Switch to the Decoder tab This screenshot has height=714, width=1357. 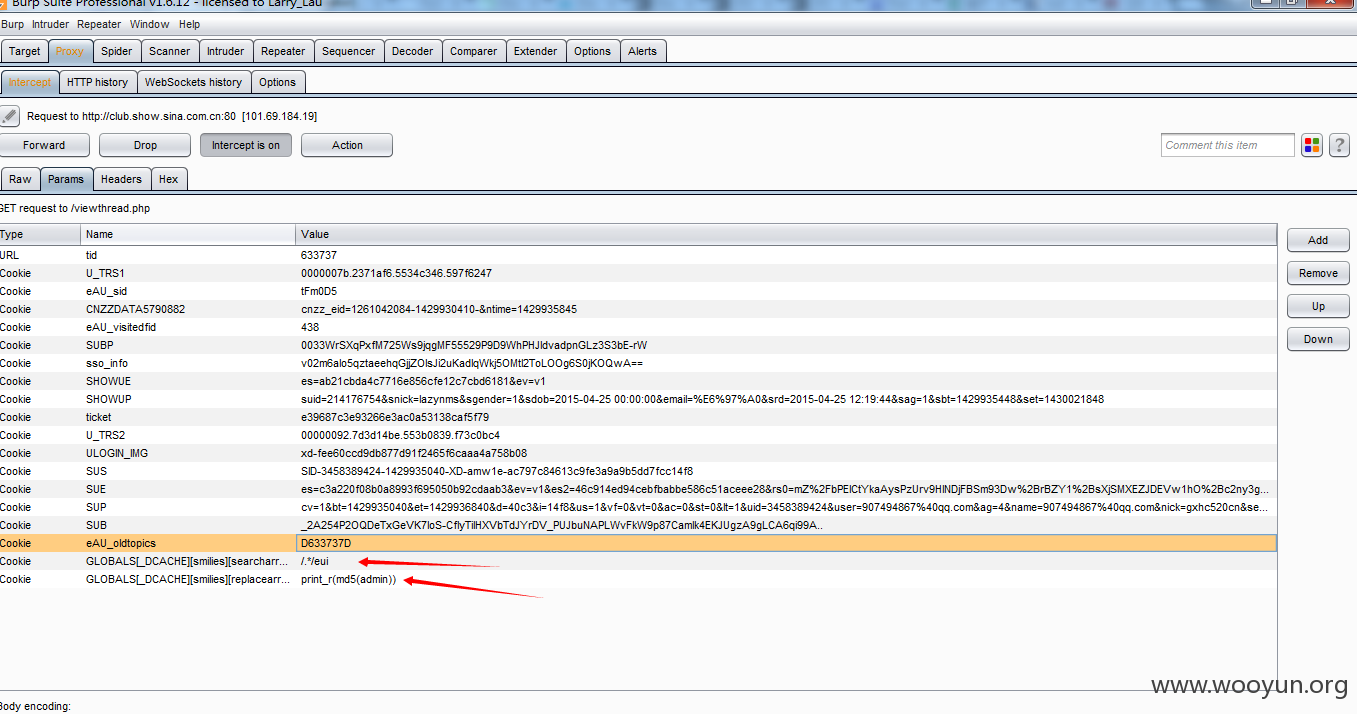click(x=413, y=51)
